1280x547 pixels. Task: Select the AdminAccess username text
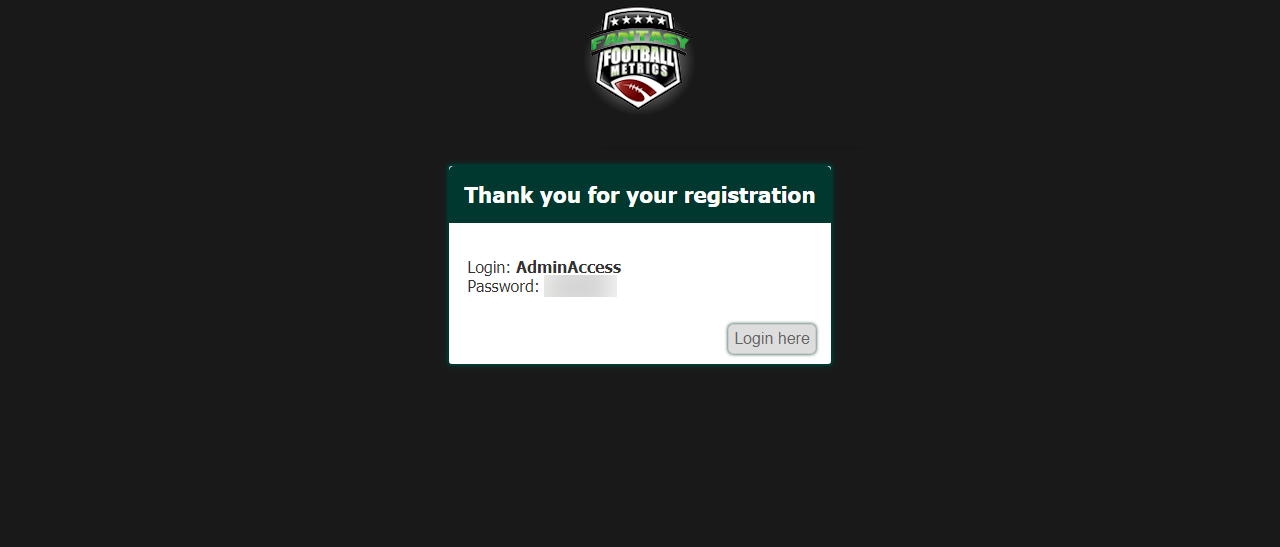pos(568,267)
